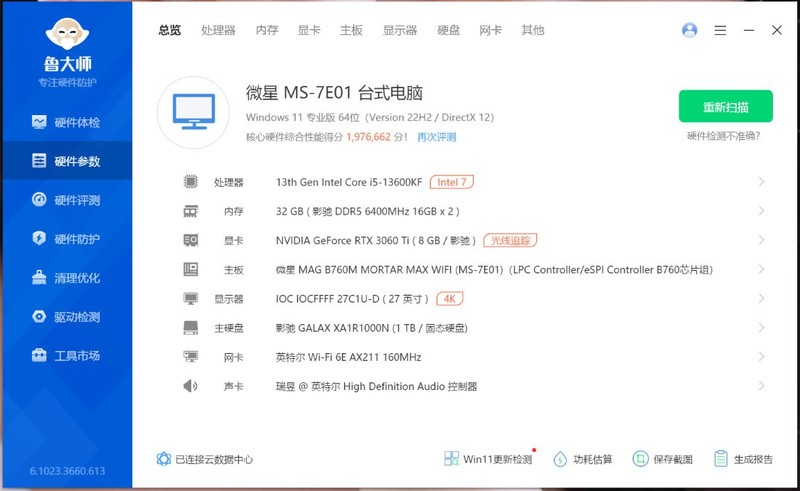This screenshot has height=491, width=800.
Task: Click 保存截图 to save screenshot
Action: pyautogui.click(x=663, y=459)
